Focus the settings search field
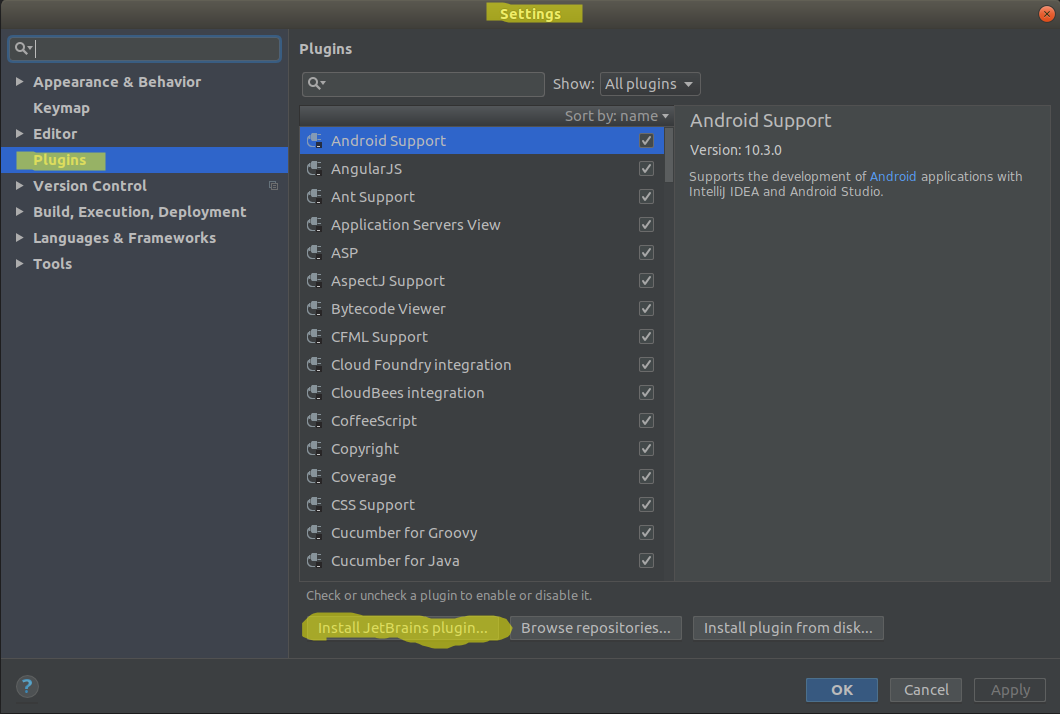Image resolution: width=1060 pixels, height=714 pixels. point(145,49)
